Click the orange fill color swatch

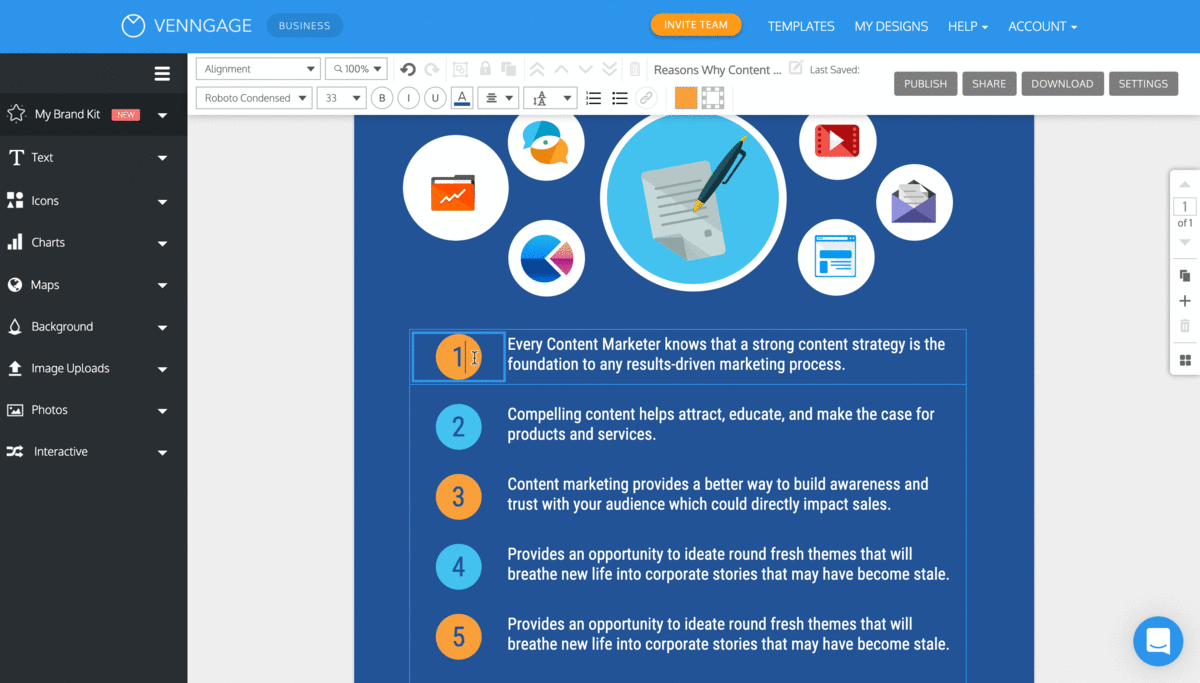pyautogui.click(x=686, y=98)
